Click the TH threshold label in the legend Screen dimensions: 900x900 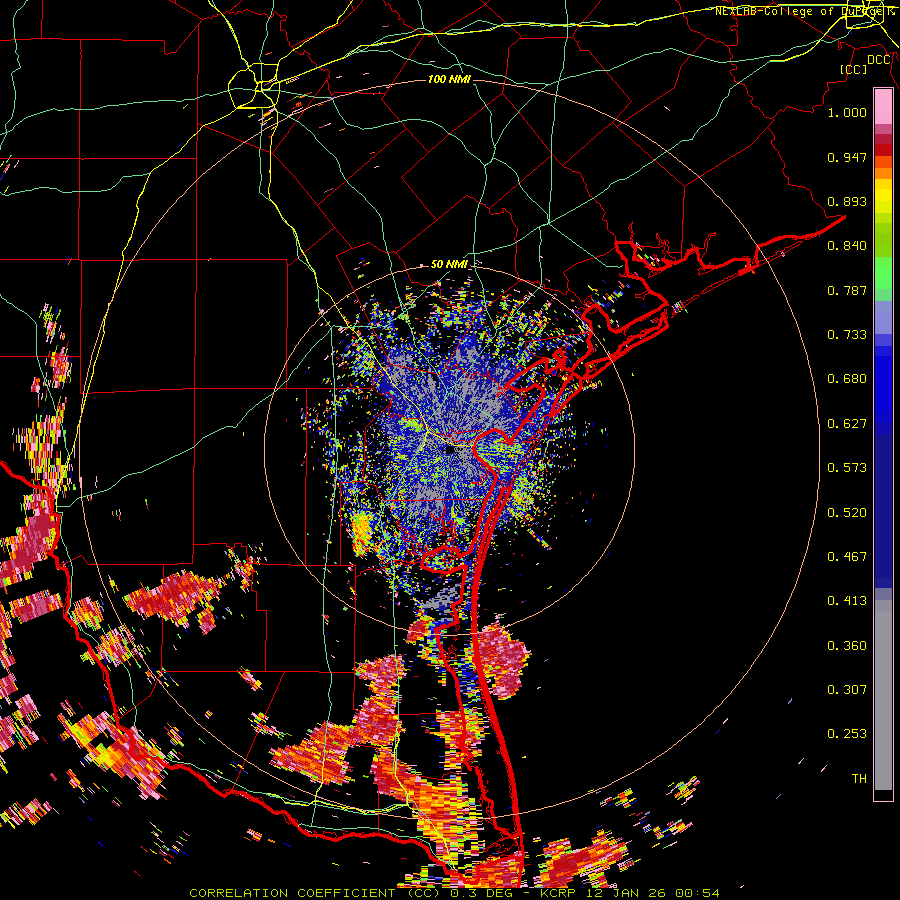859,779
